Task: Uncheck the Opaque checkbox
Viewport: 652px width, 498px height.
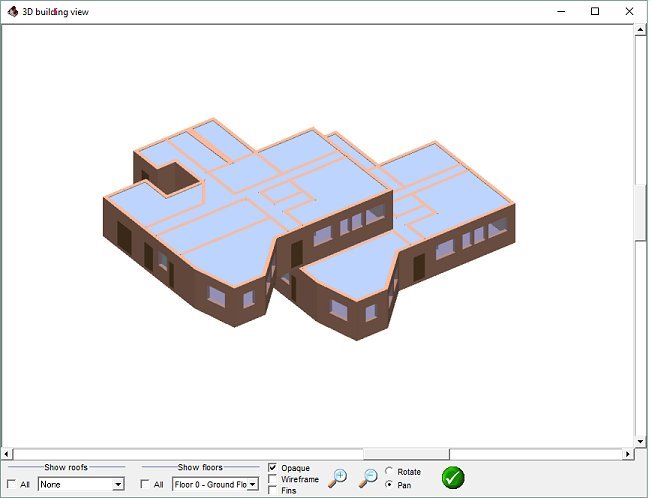Action: (272, 468)
